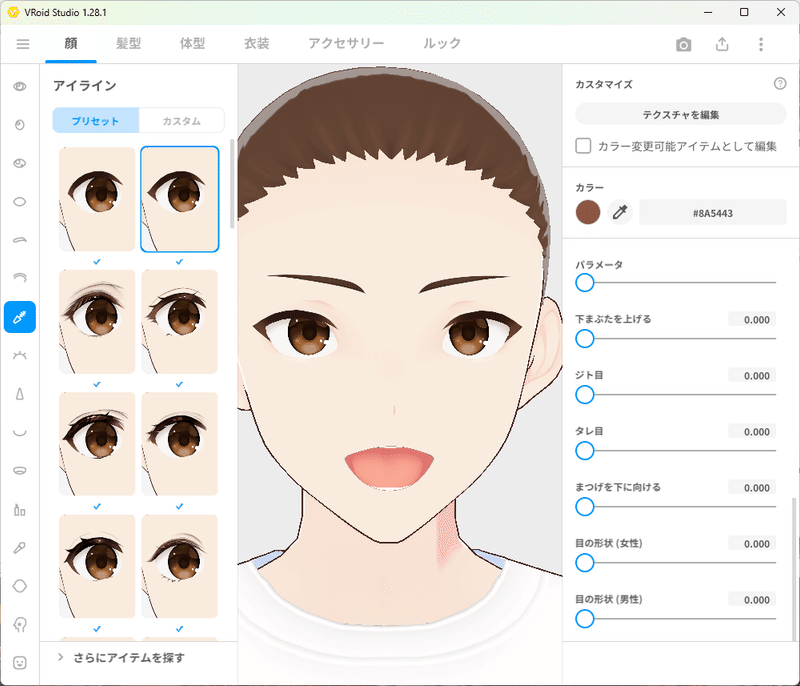Open the hamburger menu at top left
The width and height of the screenshot is (800, 686).
pyautogui.click(x=23, y=44)
